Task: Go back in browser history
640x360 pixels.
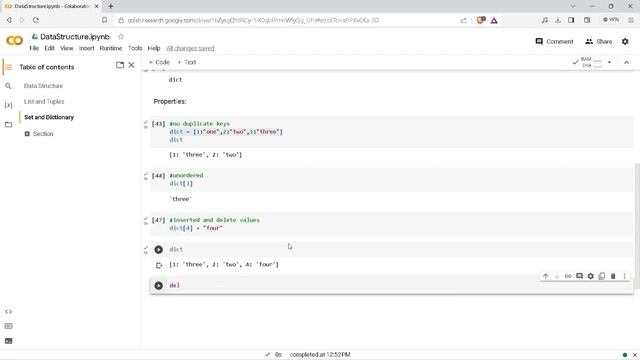Action: click(9, 20)
